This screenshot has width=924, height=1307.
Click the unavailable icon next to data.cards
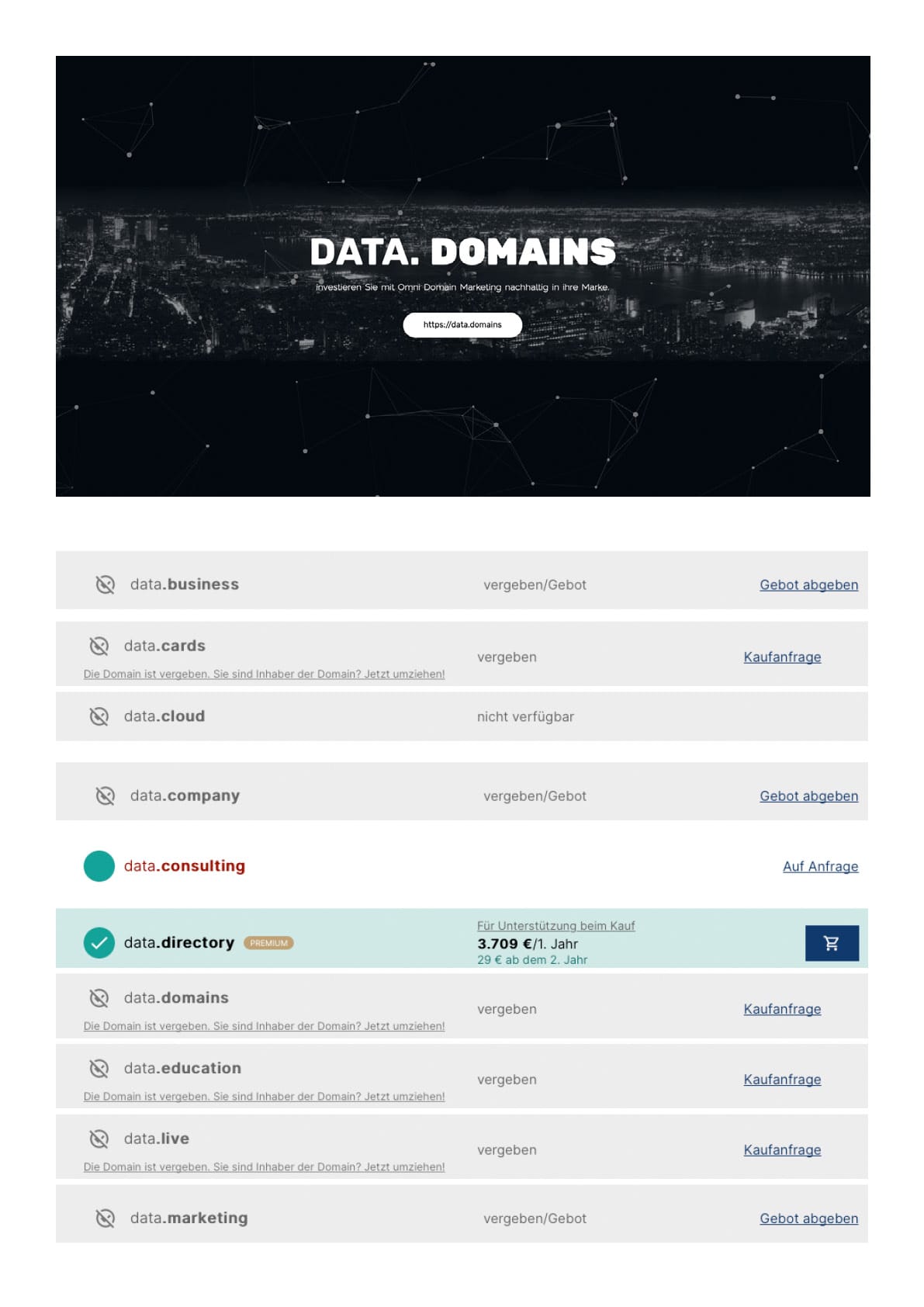(x=99, y=646)
